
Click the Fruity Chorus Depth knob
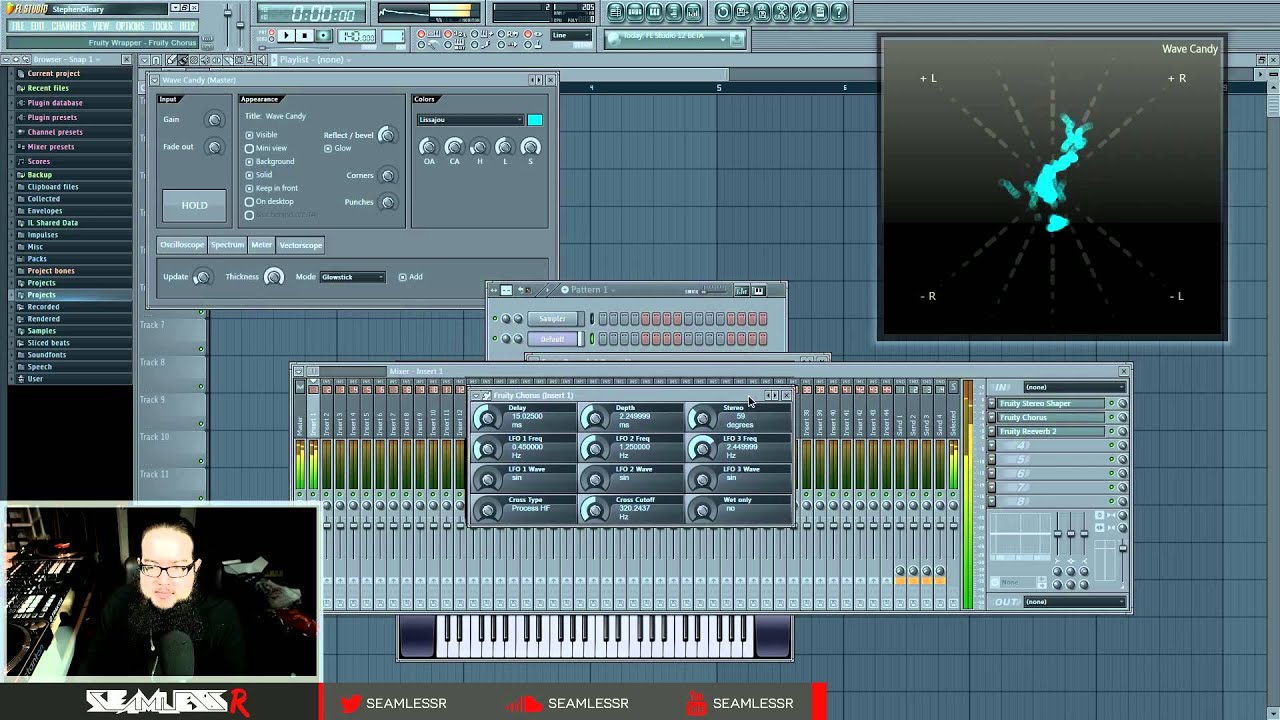coord(595,418)
